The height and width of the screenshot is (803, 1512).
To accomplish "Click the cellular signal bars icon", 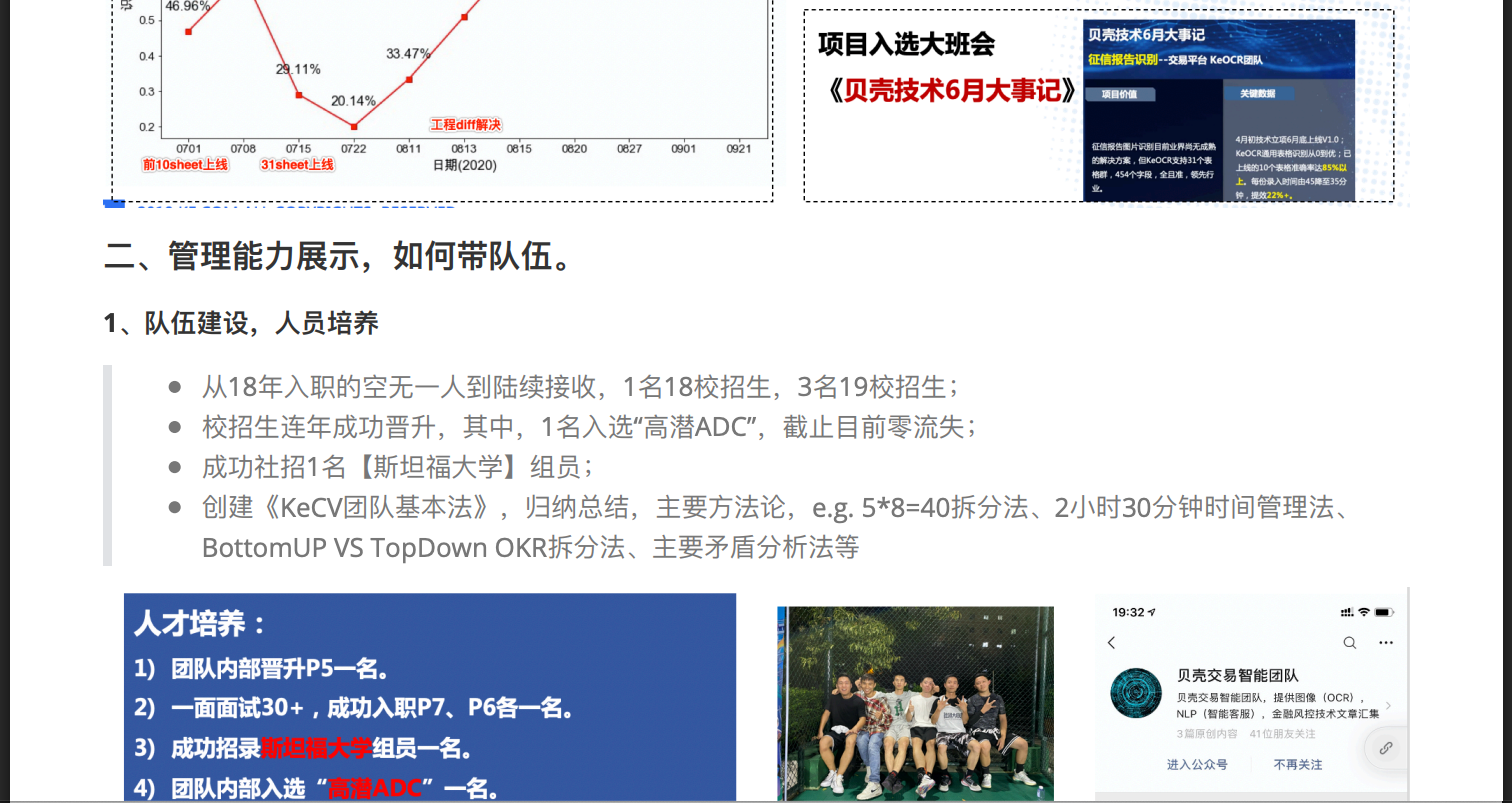I will coord(1346,612).
